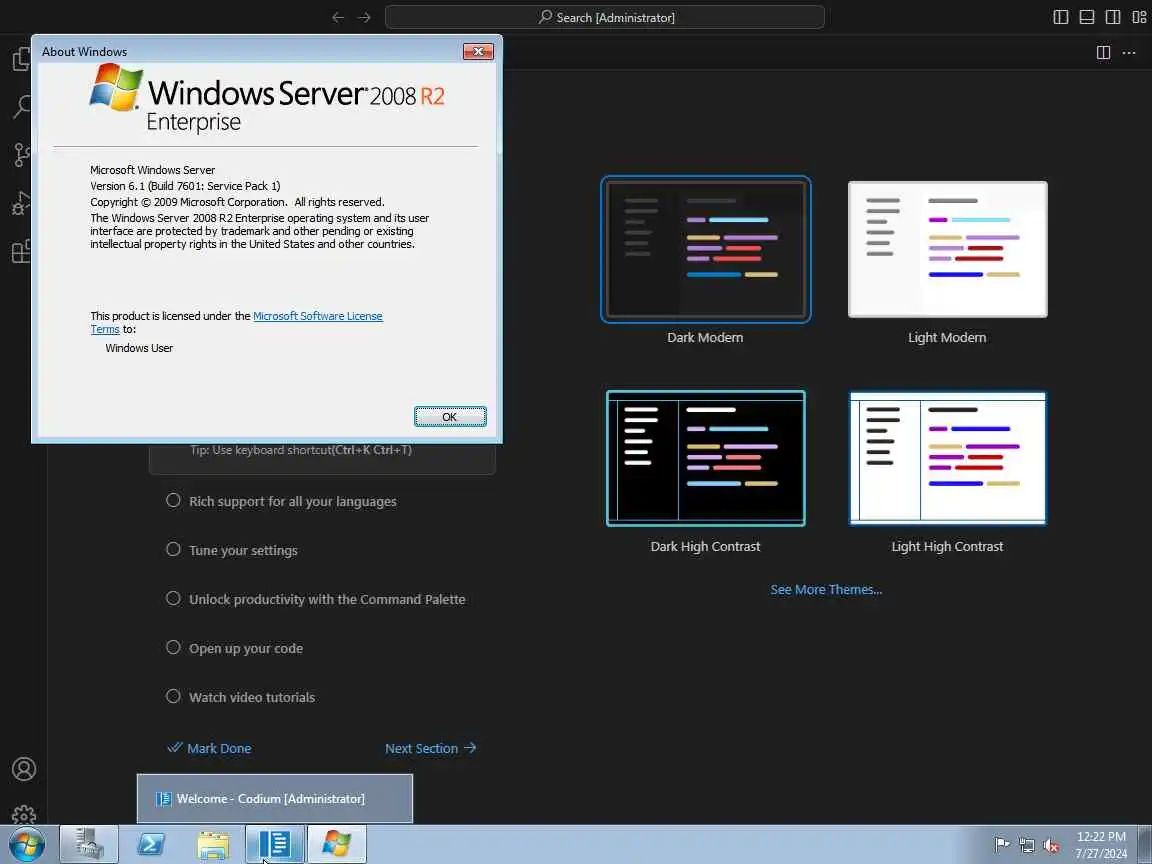Click Mark Done

click(x=209, y=749)
